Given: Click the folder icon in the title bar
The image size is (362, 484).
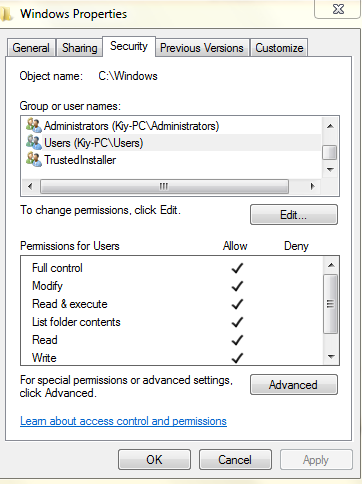Looking at the screenshot, I should [6, 14].
